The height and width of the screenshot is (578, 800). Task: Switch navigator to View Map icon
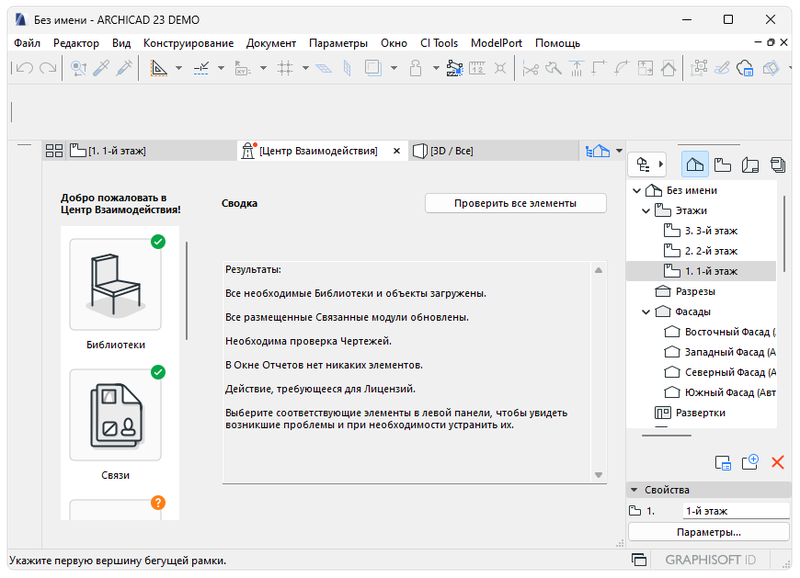point(722,164)
